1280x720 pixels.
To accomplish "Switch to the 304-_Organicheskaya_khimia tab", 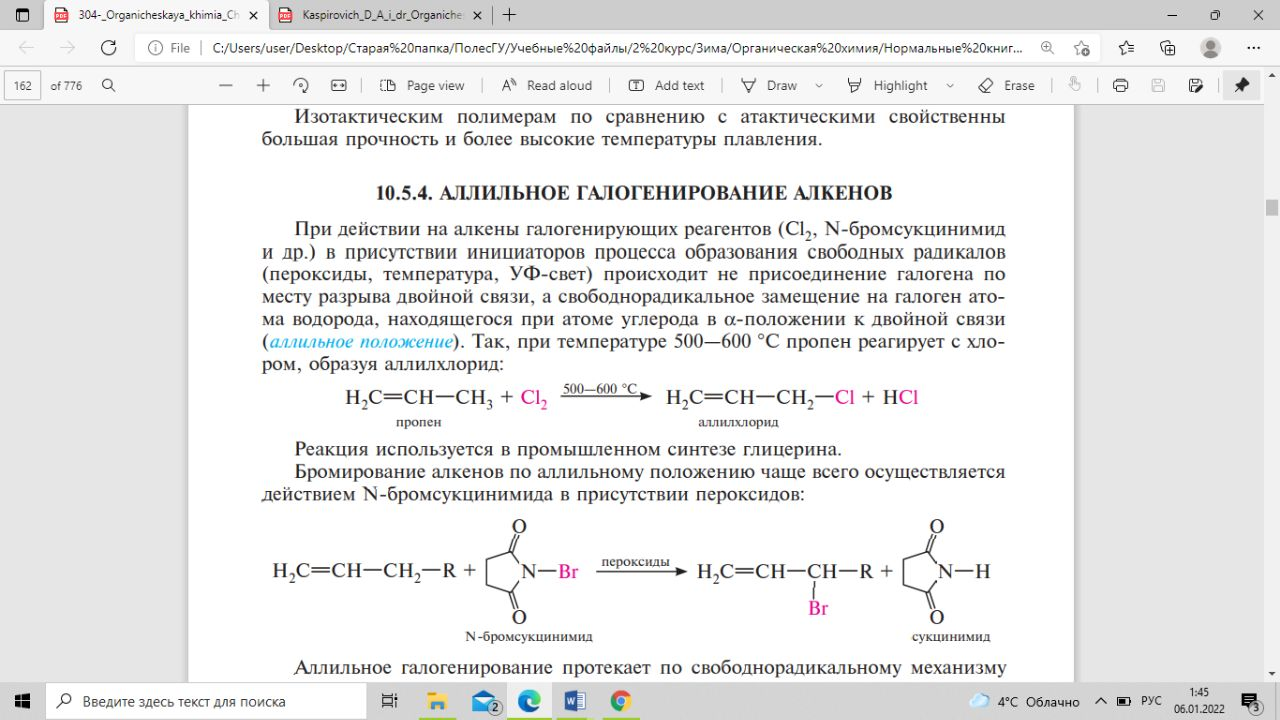I will coord(155,15).
